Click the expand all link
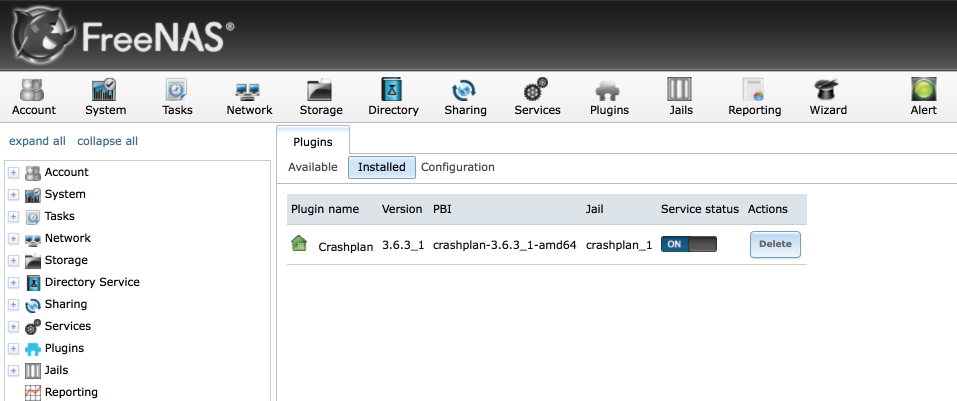 [37, 141]
